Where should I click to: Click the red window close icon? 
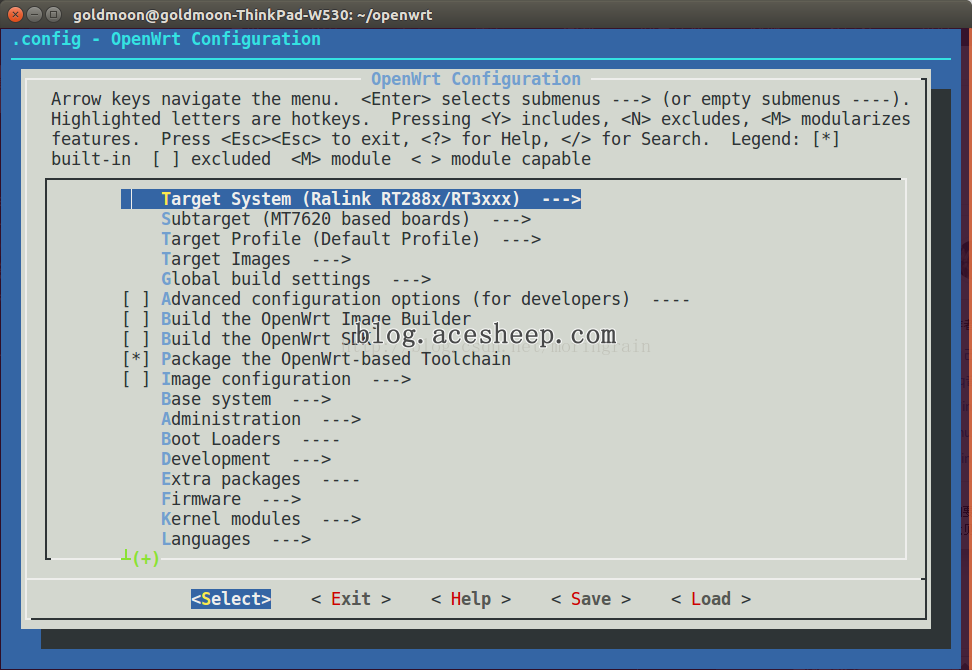point(15,14)
